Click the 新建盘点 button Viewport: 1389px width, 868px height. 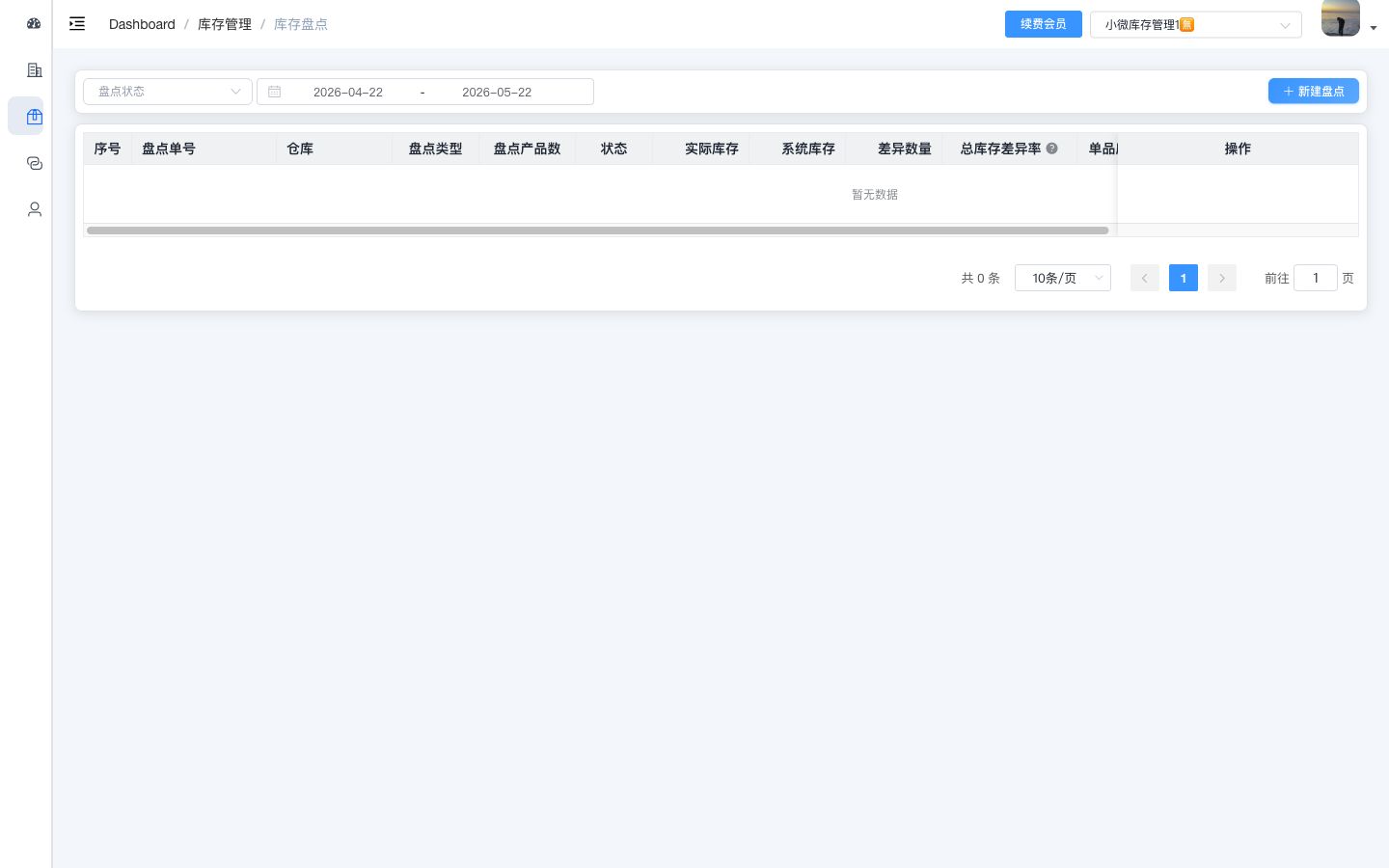[1314, 91]
